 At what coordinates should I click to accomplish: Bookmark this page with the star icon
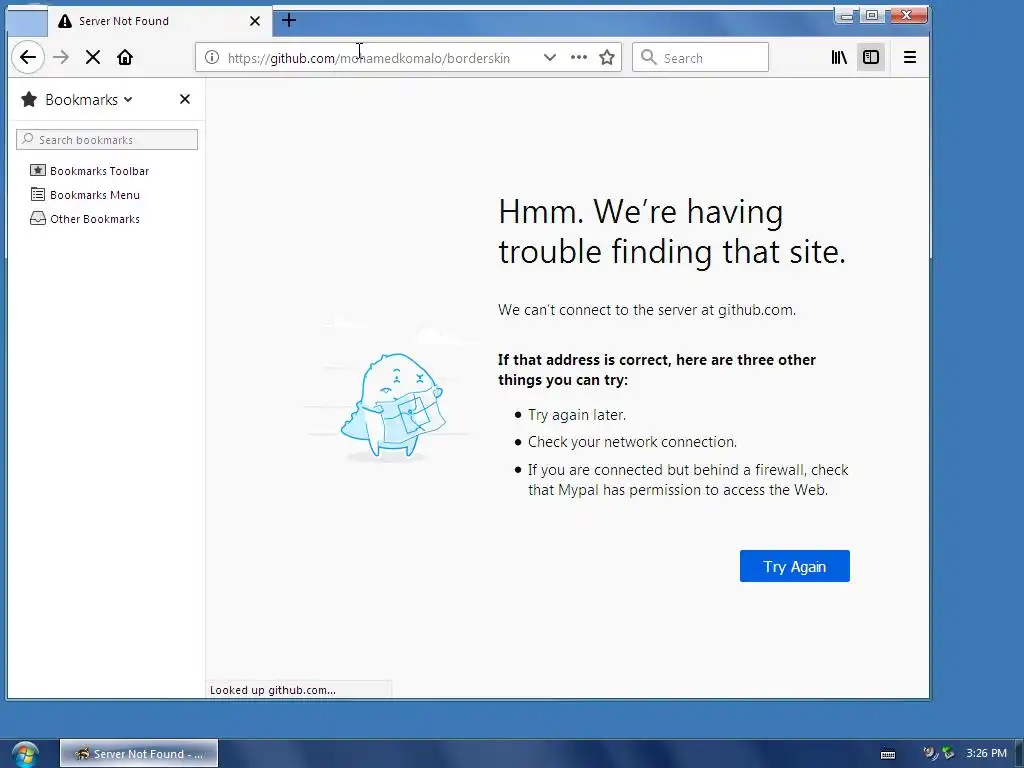pyautogui.click(x=607, y=57)
